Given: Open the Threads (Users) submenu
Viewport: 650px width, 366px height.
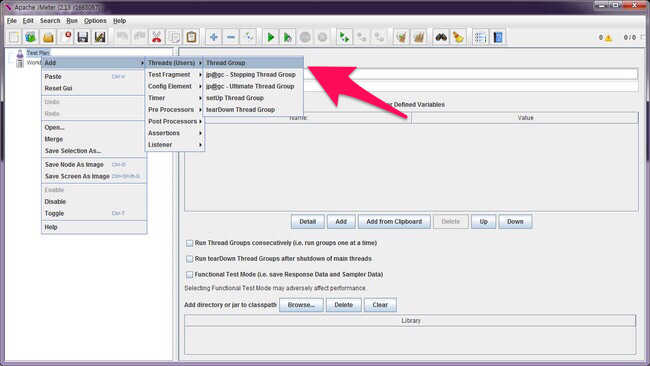Looking at the screenshot, I should 175,63.
